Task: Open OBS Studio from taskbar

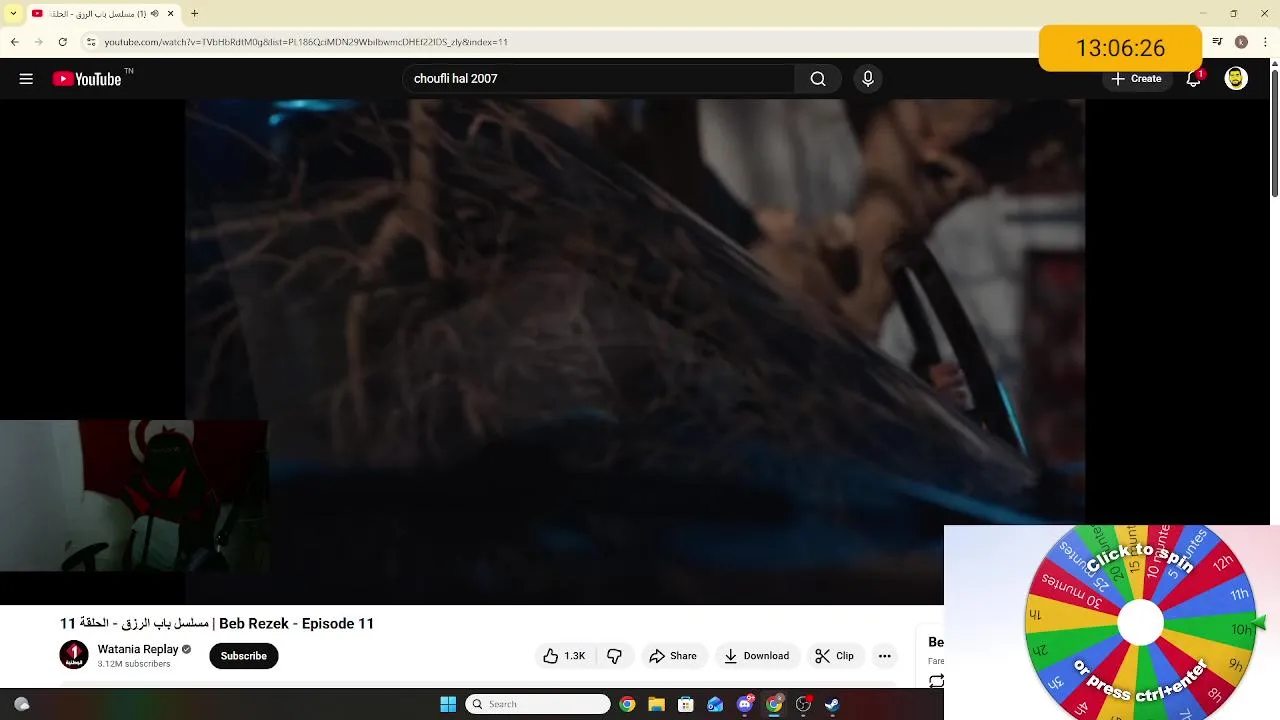Action: (803, 704)
